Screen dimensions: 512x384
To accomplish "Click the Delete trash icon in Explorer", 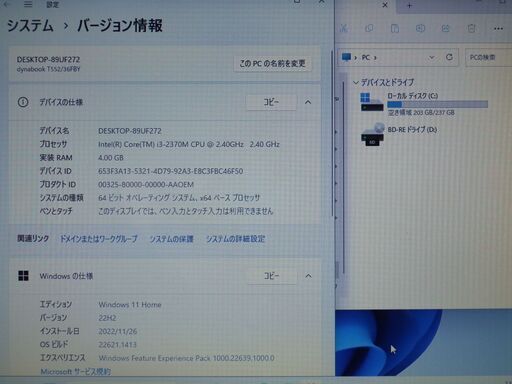I will click(x=471, y=28).
